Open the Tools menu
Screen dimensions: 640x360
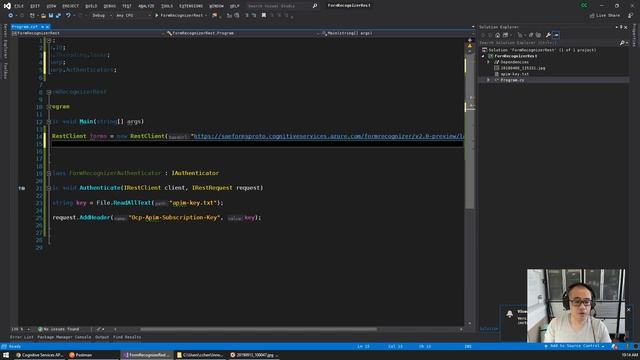167,6
